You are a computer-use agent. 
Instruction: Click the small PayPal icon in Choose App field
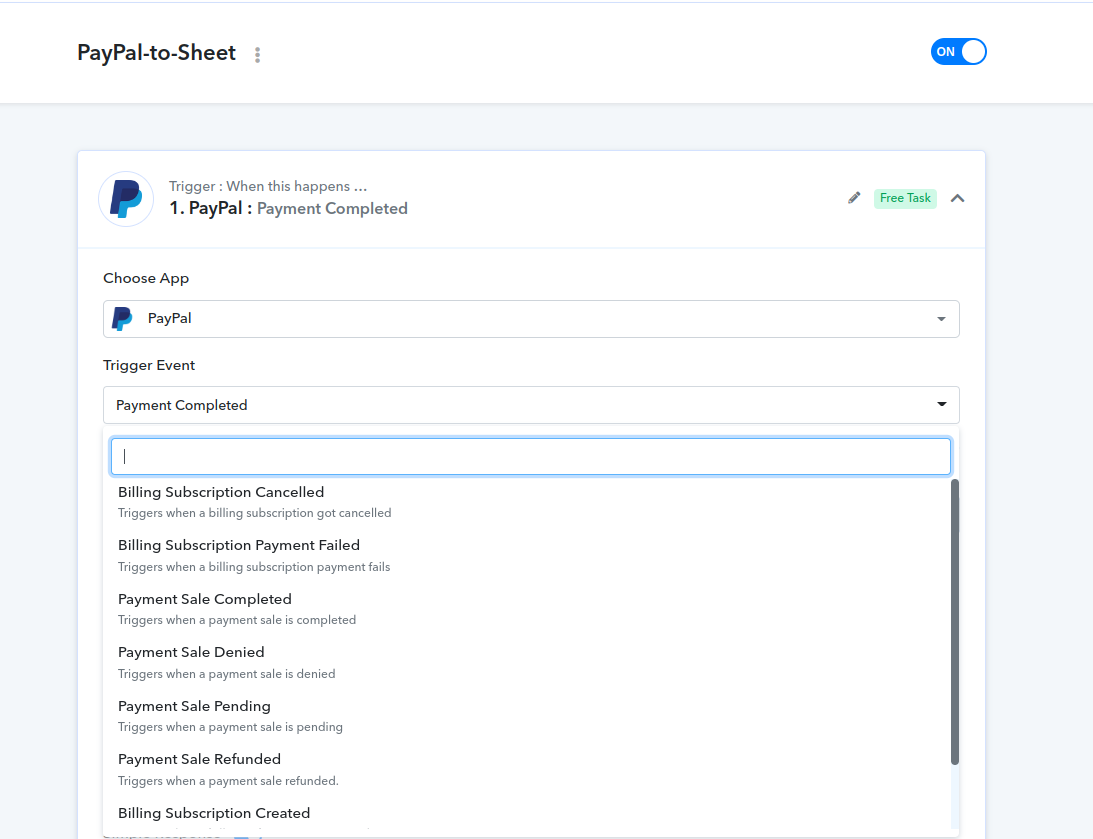123,318
